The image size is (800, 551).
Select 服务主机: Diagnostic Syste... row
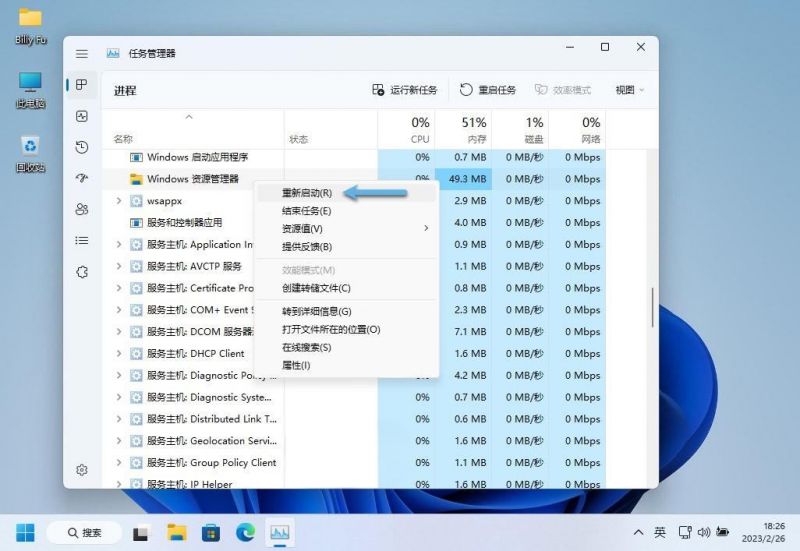354,397
